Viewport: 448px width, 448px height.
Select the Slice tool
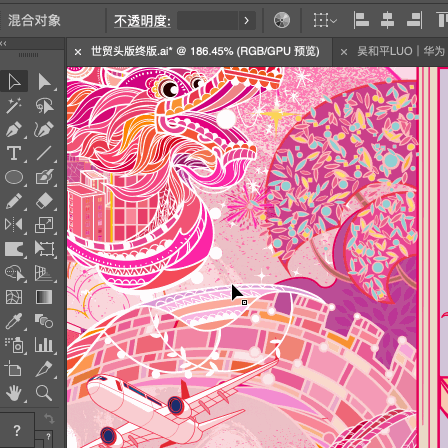tap(45, 369)
